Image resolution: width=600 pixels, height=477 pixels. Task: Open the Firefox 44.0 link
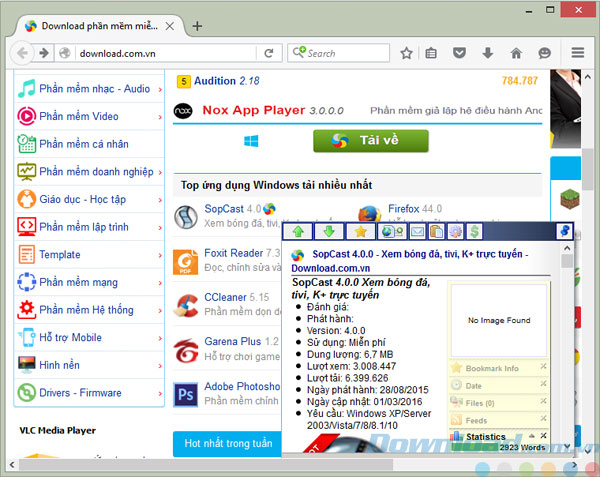coord(415,209)
